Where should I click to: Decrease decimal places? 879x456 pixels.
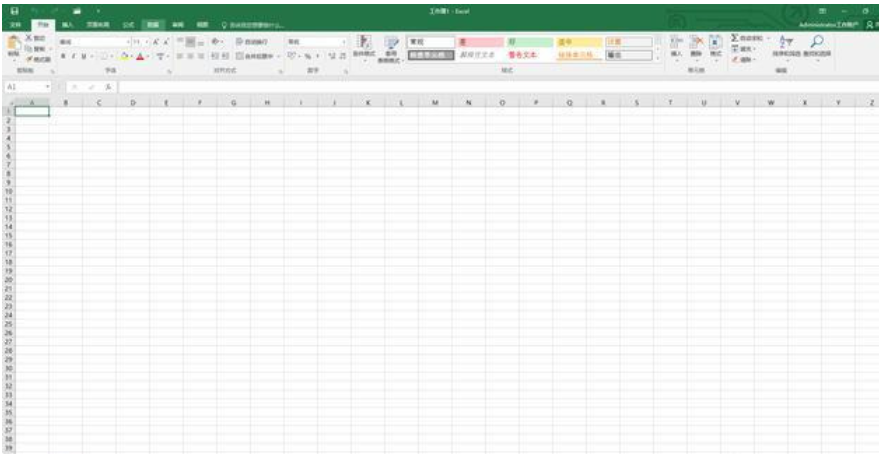(x=342, y=56)
